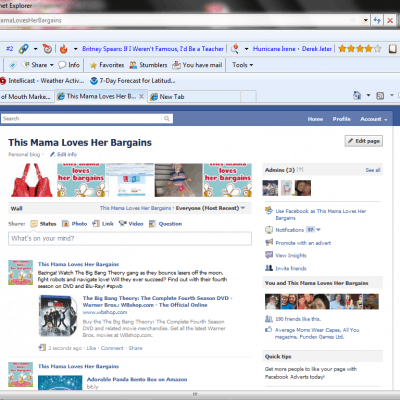Select Photo share option
The width and height of the screenshot is (400, 400).
75,224
